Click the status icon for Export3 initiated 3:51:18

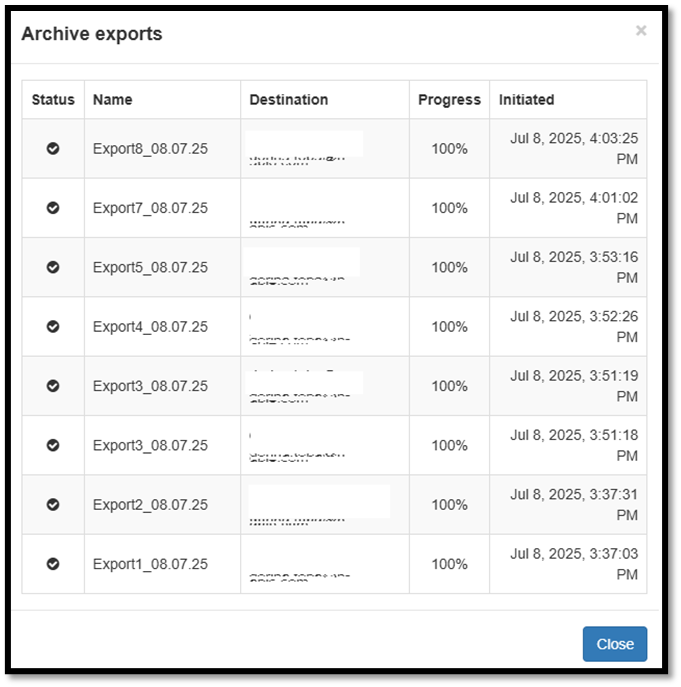(53, 445)
